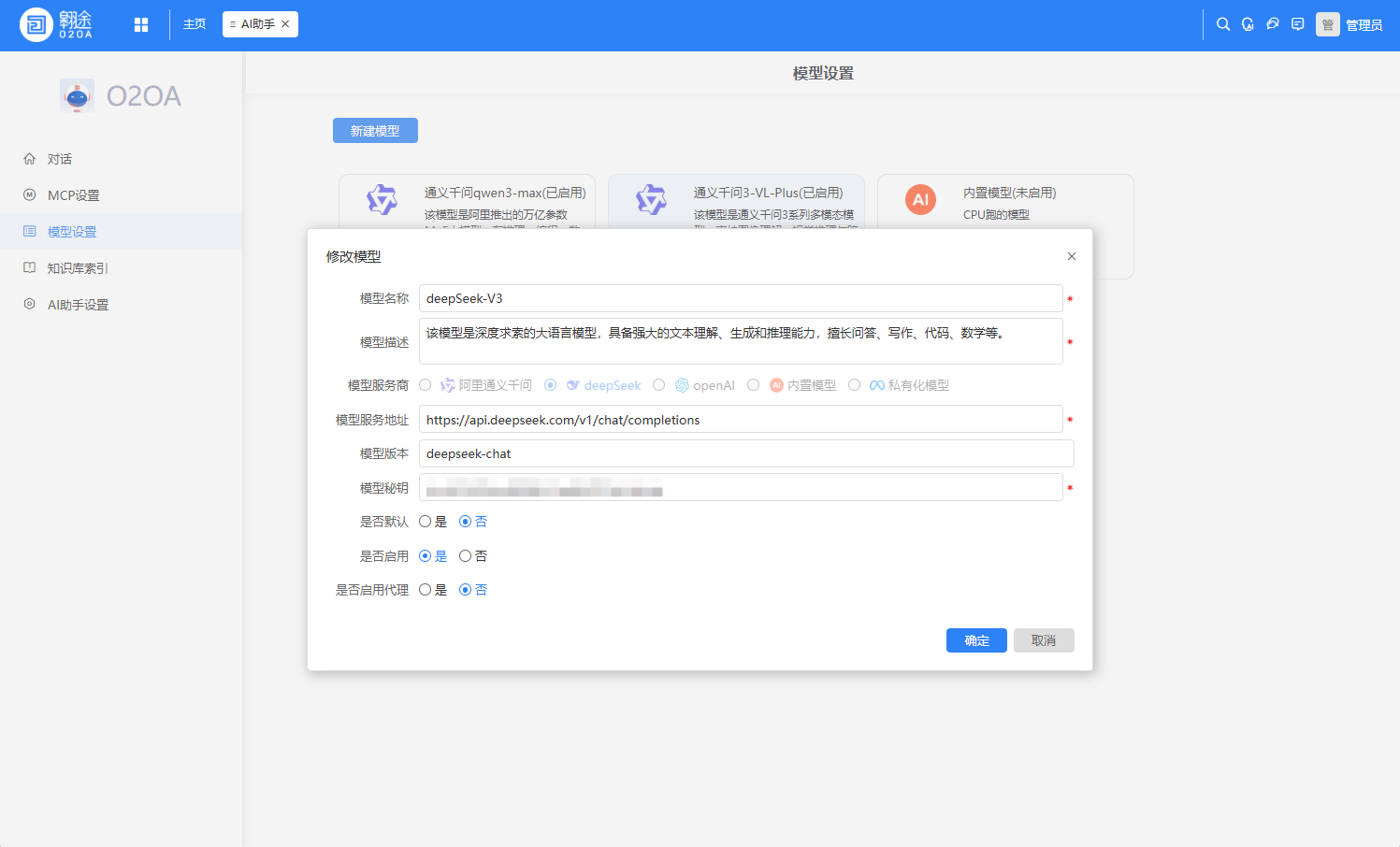Set 是否启用 to 否
Image resolution: width=1400 pixels, height=847 pixels.
[x=465, y=556]
